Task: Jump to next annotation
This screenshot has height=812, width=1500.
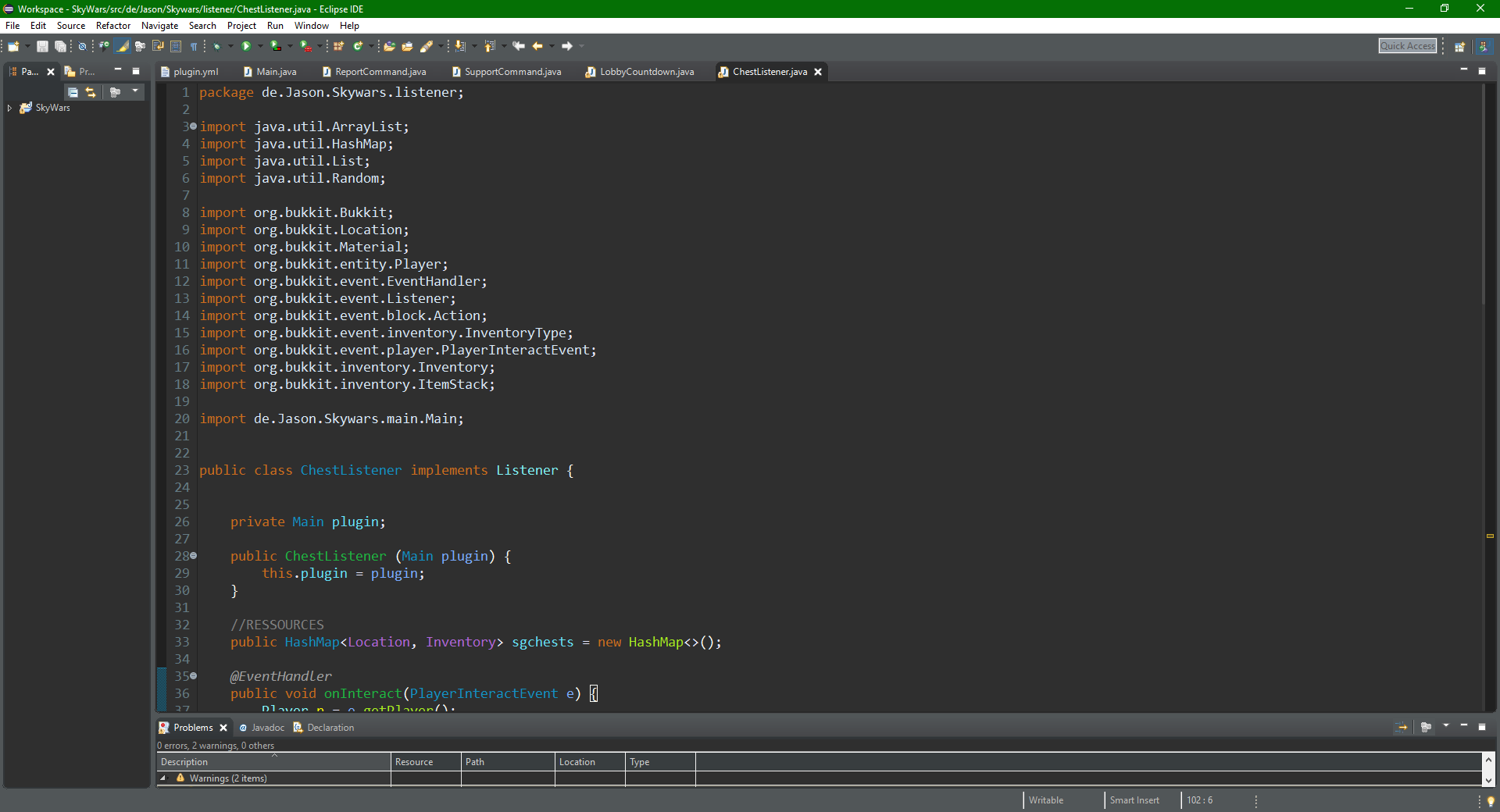Action: 460,47
